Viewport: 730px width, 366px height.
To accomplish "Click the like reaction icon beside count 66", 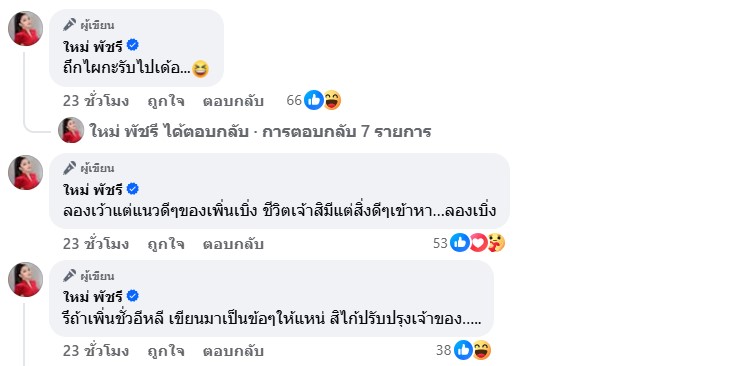I will coord(314,100).
